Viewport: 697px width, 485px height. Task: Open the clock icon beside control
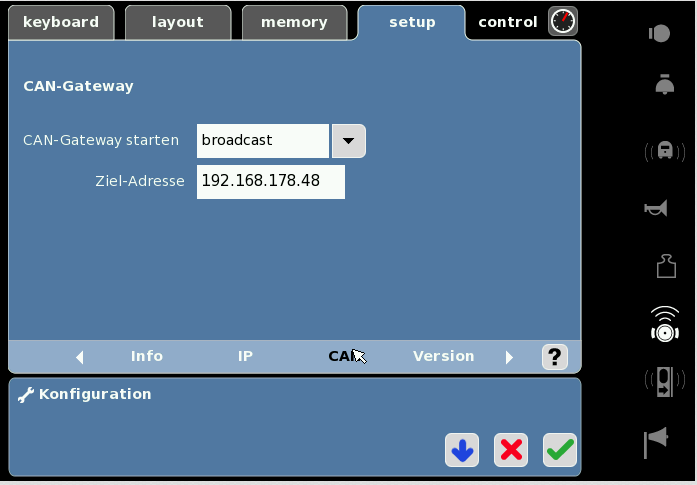pyautogui.click(x=563, y=21)
